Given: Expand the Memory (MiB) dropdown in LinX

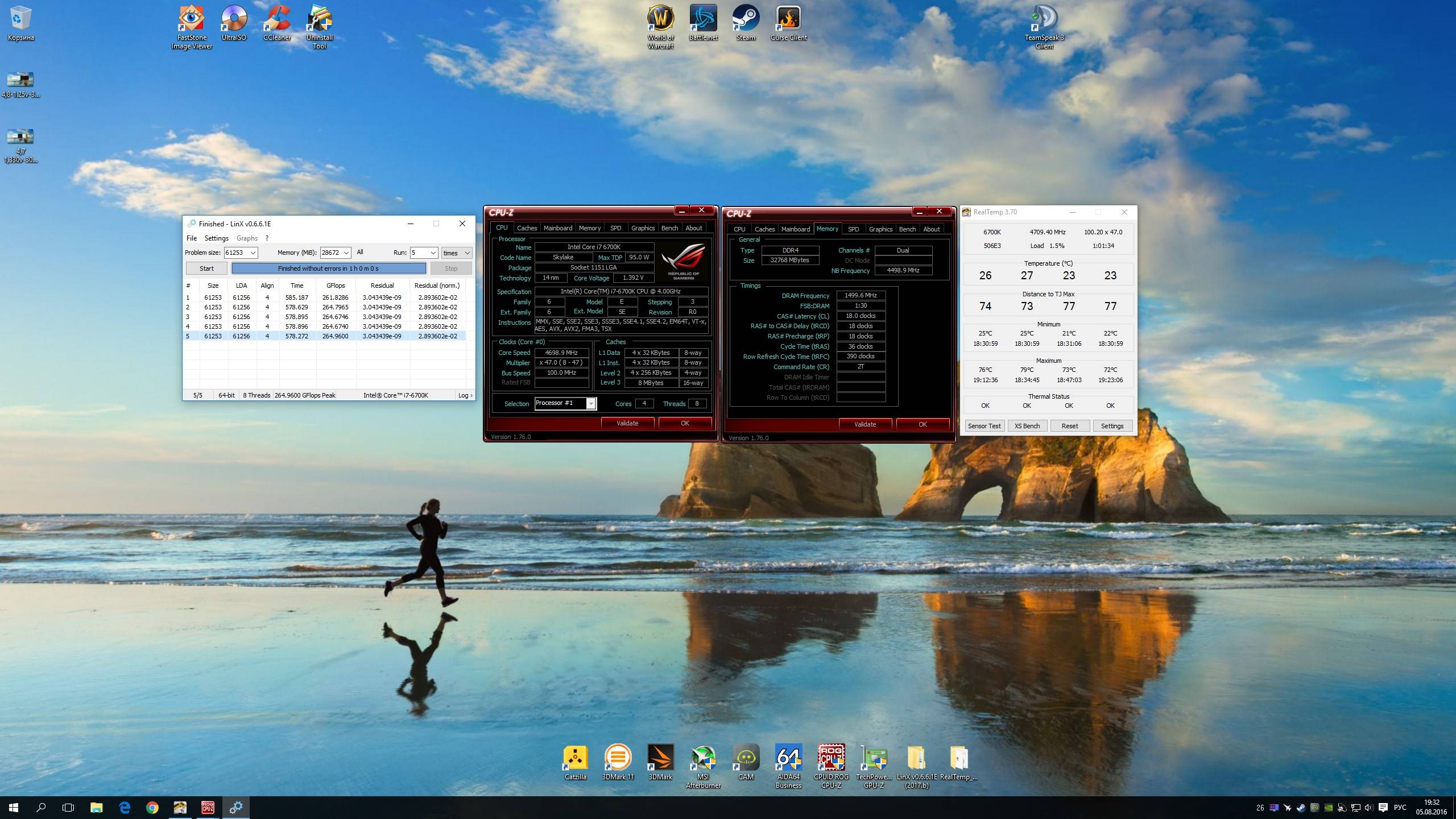Looking at the screenshot, I should click(x=346, y=253).
